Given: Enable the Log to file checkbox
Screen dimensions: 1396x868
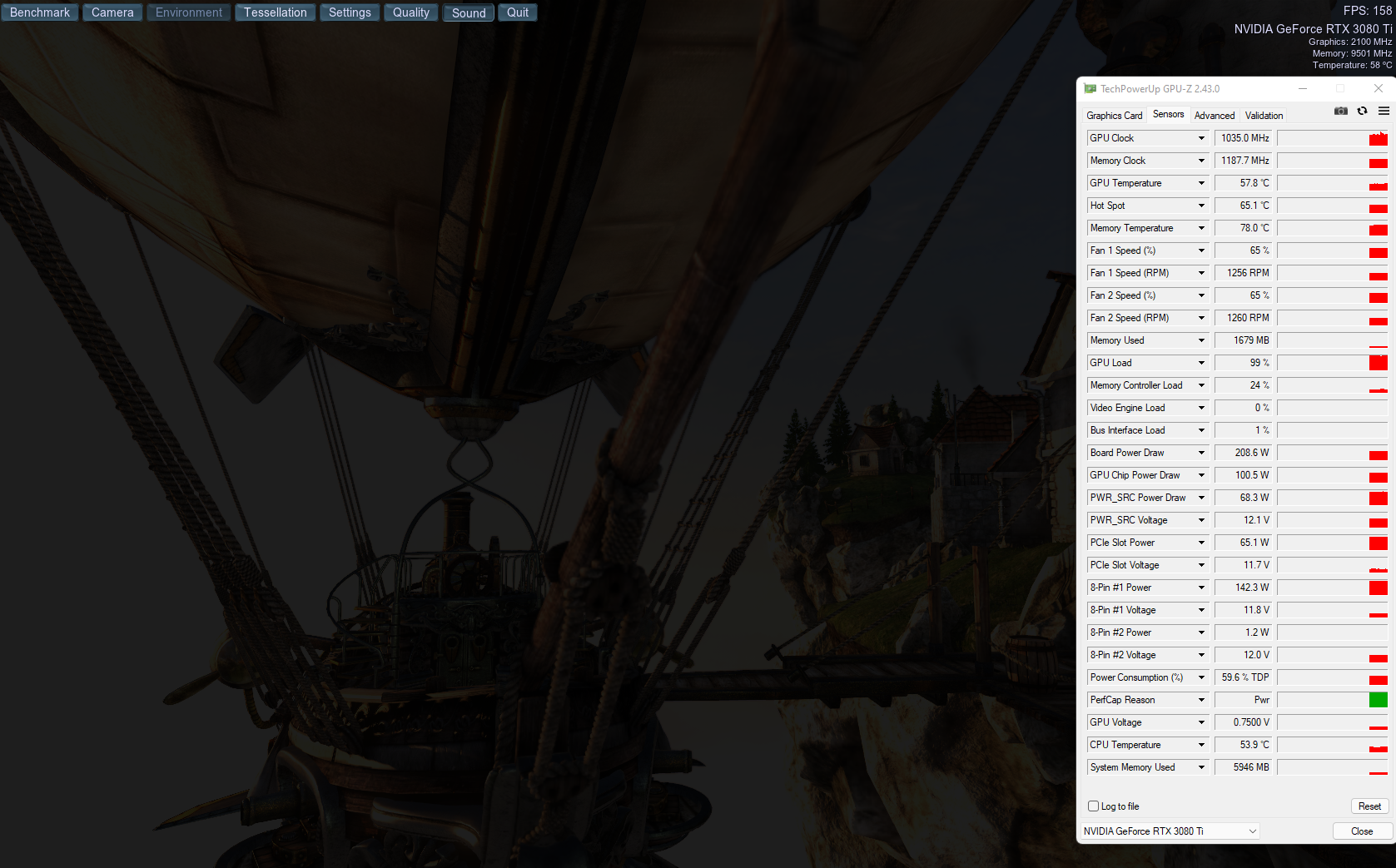Looking at the screenshot, I should (1094, 806).
